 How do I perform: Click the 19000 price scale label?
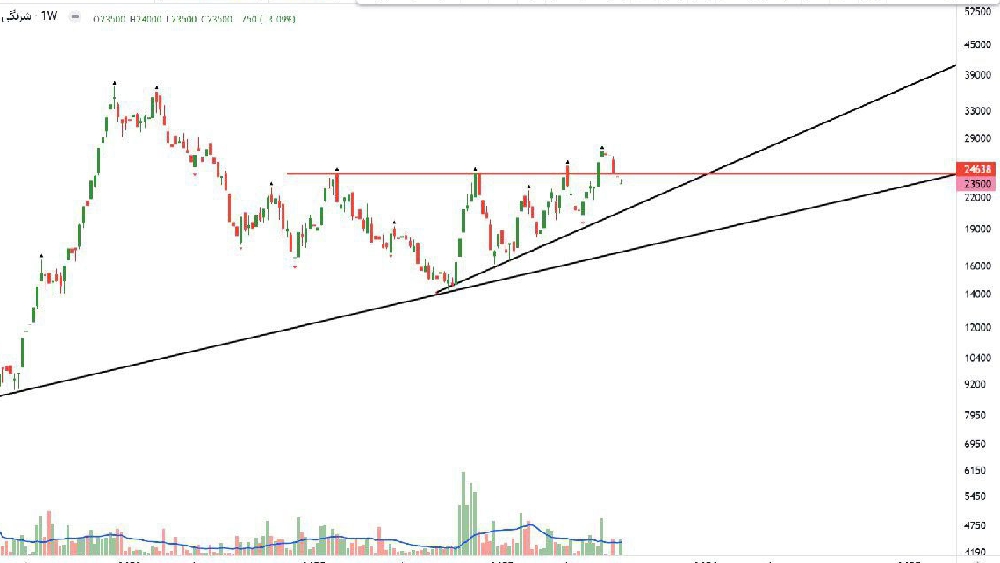(x=978, y=229)
